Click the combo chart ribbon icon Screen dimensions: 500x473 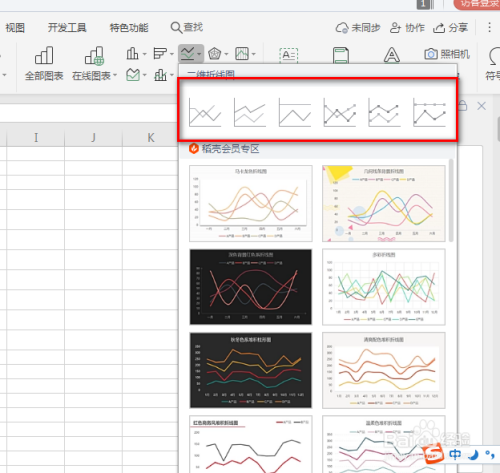[x=160, y=75]
